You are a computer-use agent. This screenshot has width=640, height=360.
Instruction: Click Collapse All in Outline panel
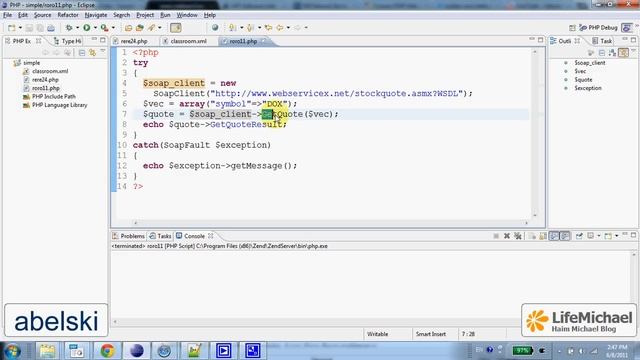602,53
